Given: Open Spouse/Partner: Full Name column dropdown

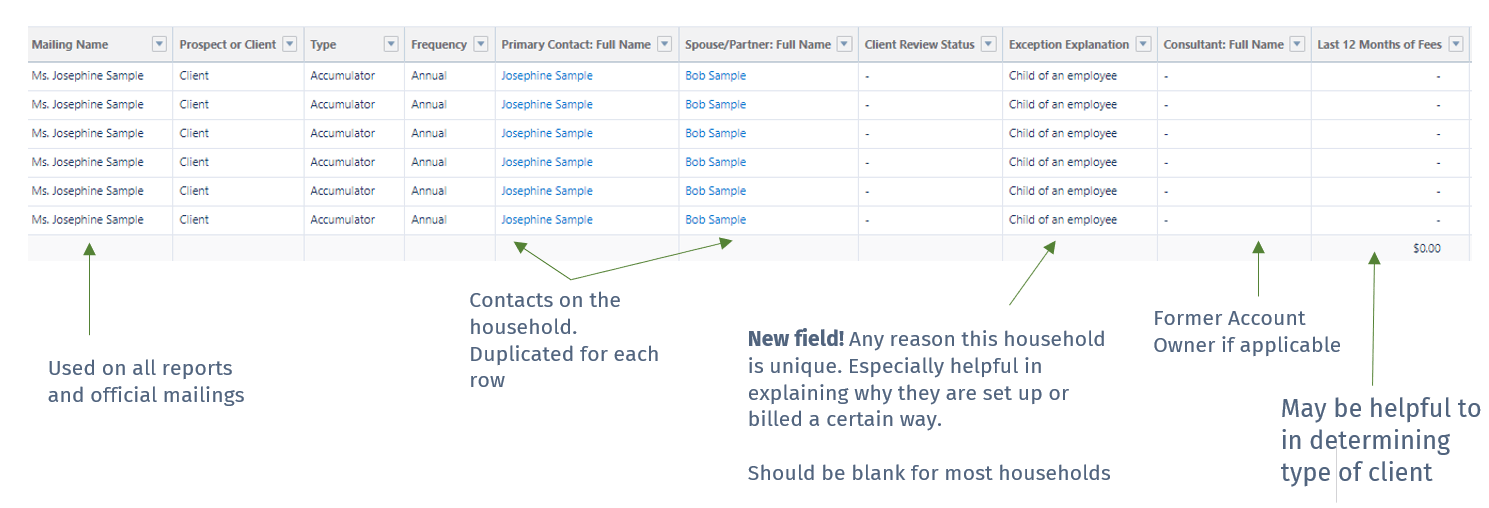Looking at the screenshot, I should coord(844,44).
